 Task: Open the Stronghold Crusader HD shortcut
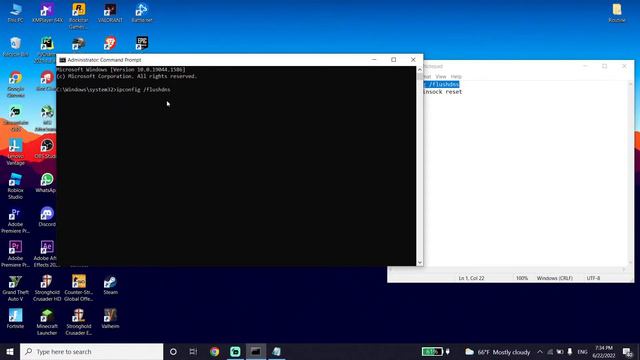pyautogui.click(x=47, y=288)
